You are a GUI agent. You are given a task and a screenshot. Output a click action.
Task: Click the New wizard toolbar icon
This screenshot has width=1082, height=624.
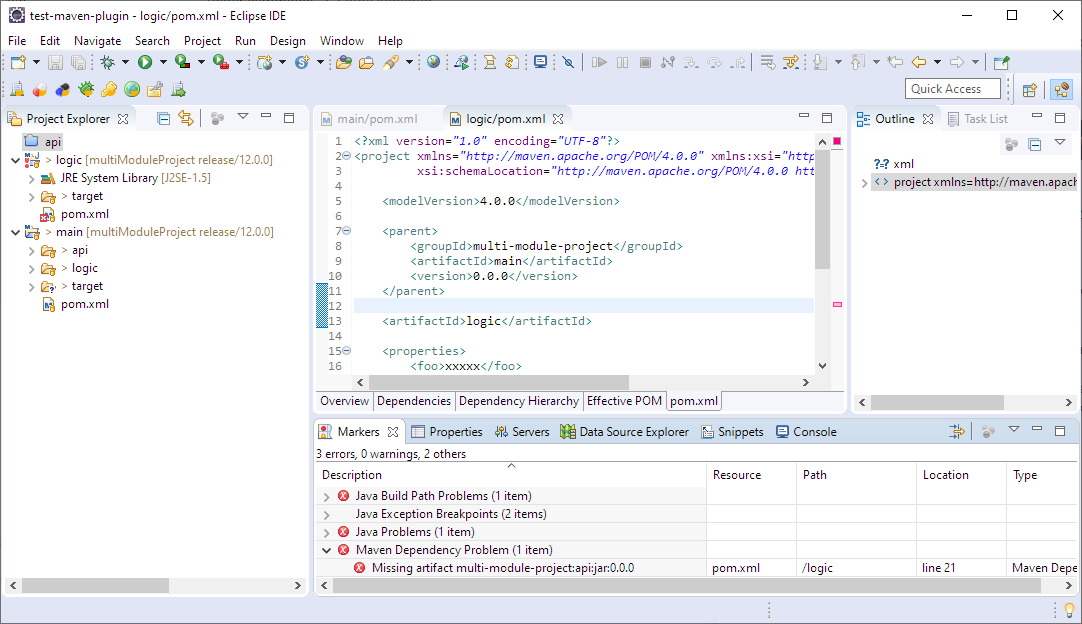18,62
